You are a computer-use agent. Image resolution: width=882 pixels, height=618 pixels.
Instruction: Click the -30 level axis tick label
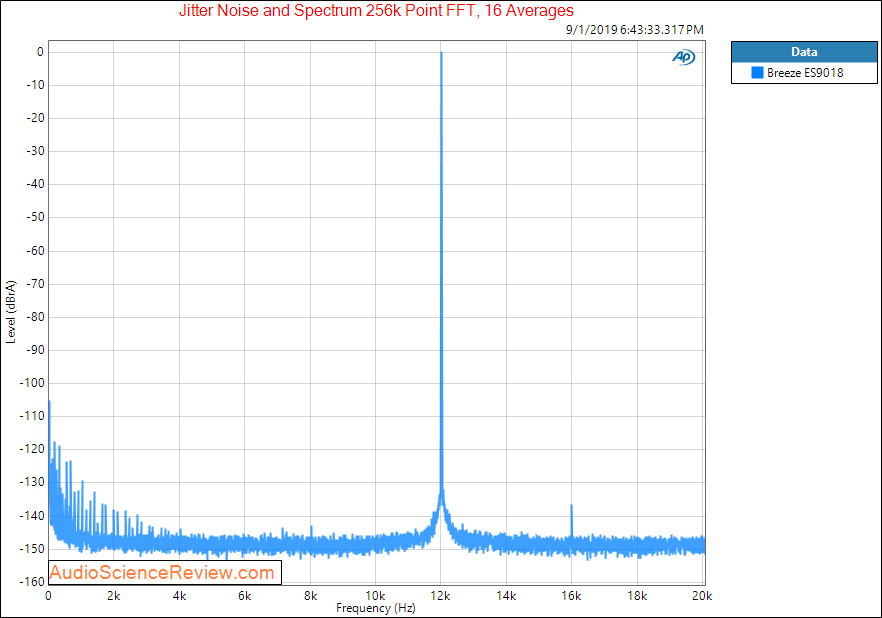[35, 151]
